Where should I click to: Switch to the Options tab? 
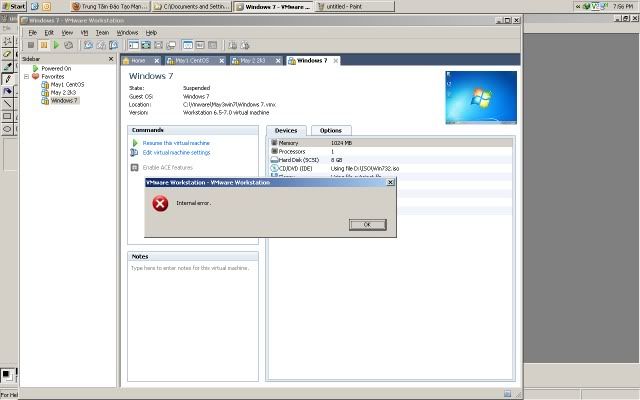(x=331, y=131)
